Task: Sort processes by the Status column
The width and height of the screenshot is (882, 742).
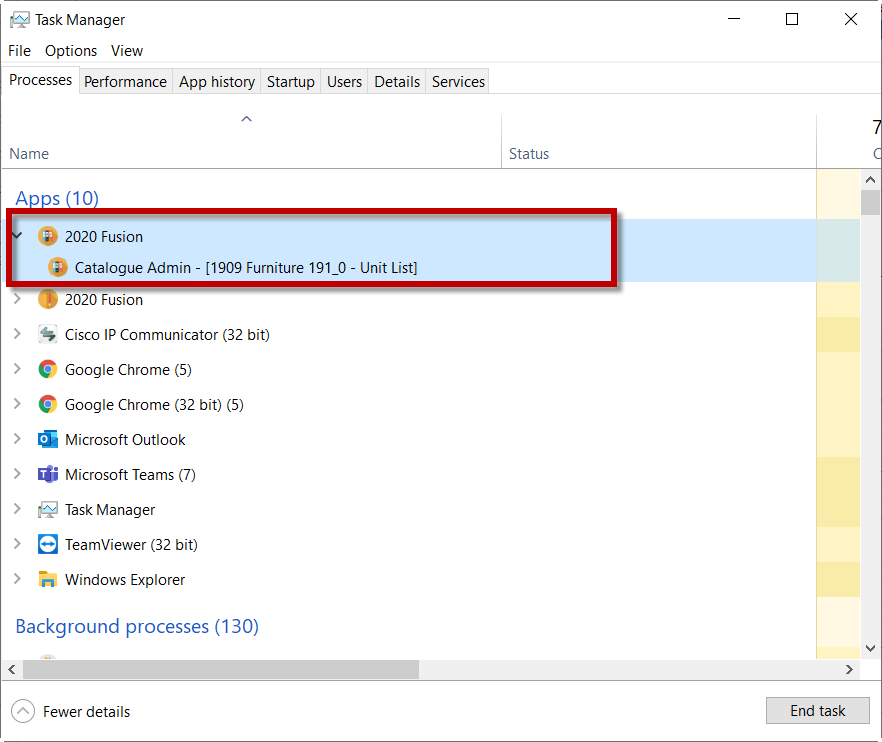Action: pyautogui.click(x=659, y=141)
